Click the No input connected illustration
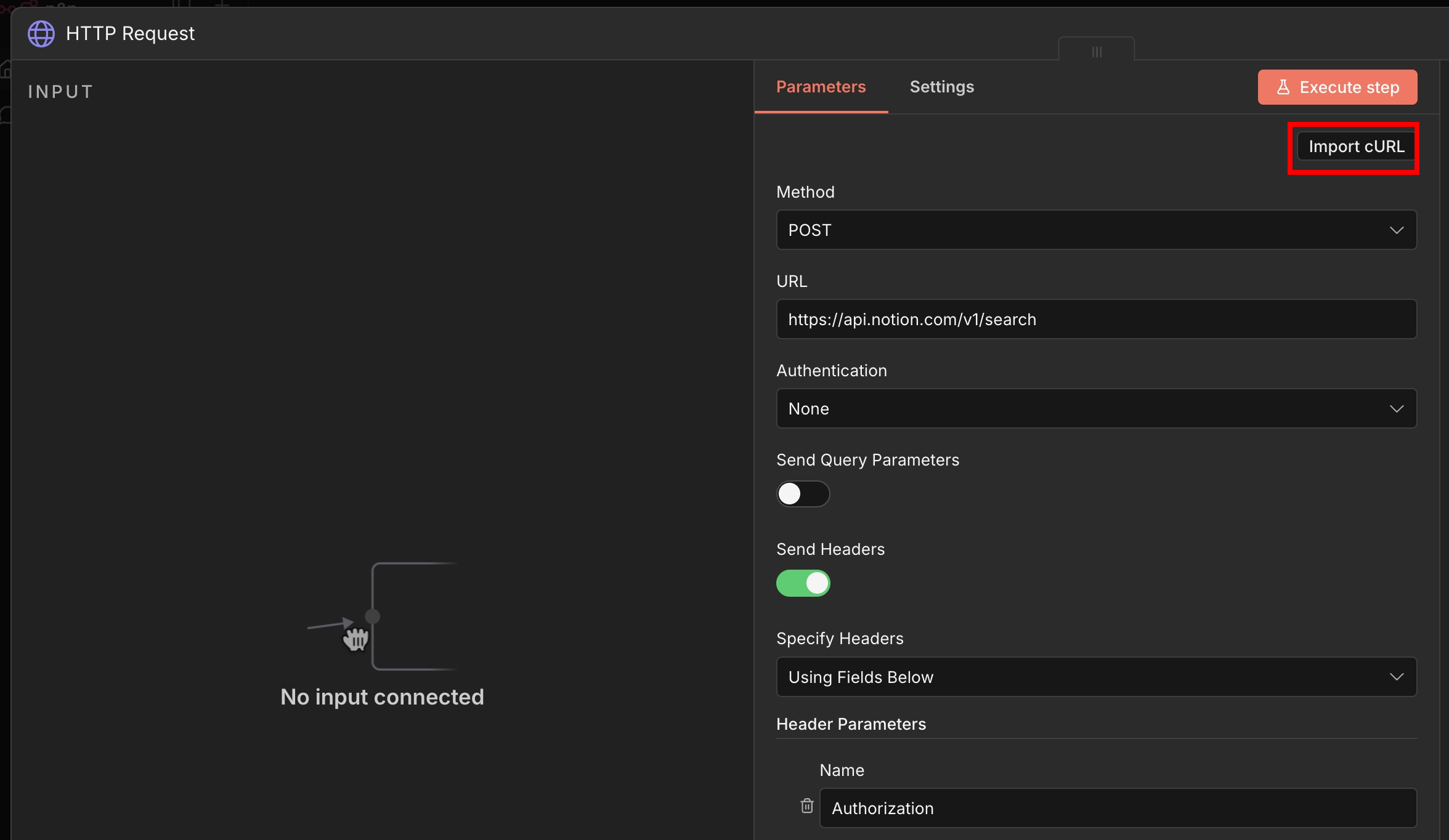 click(382, 616)
